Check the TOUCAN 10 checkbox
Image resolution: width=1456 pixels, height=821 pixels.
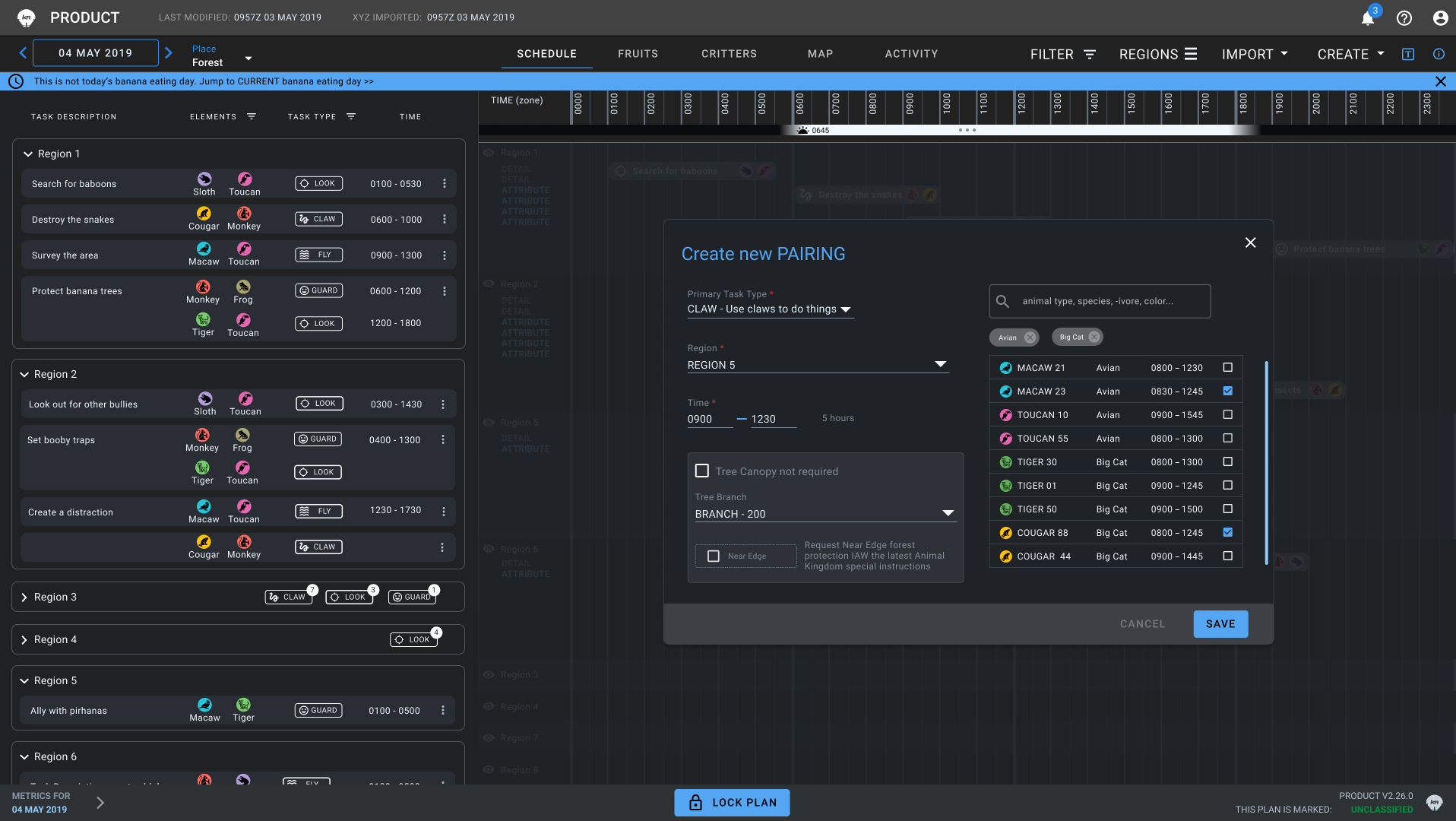click(1227, 414)
